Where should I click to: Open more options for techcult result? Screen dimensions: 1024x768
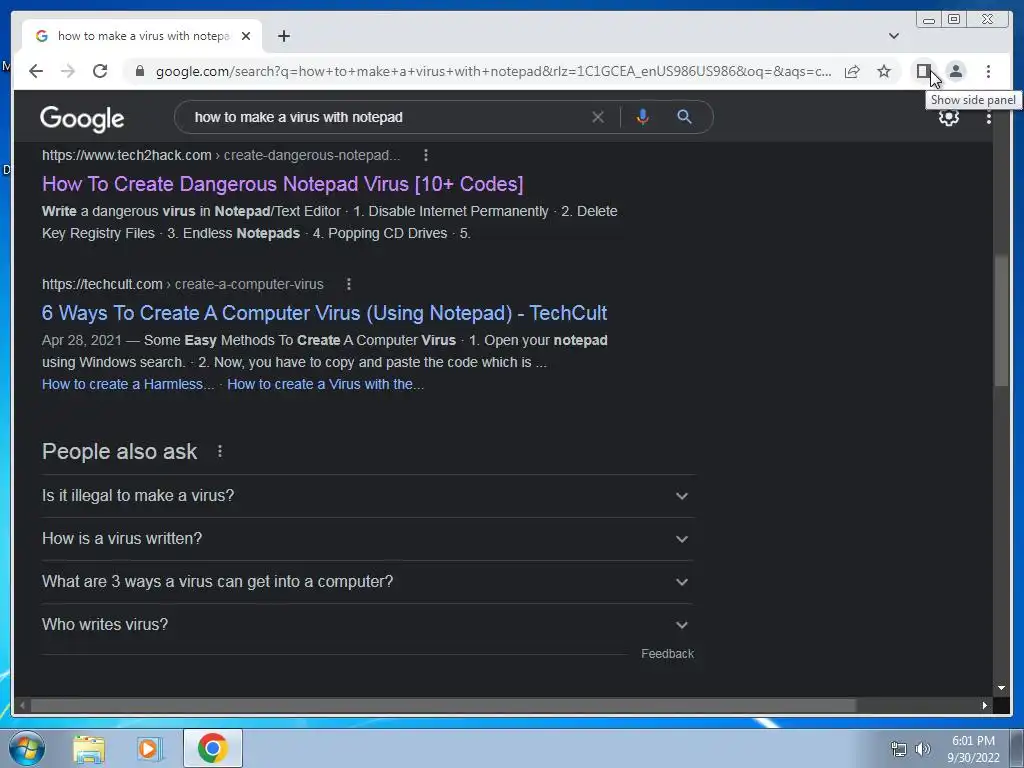click(349, 284)
